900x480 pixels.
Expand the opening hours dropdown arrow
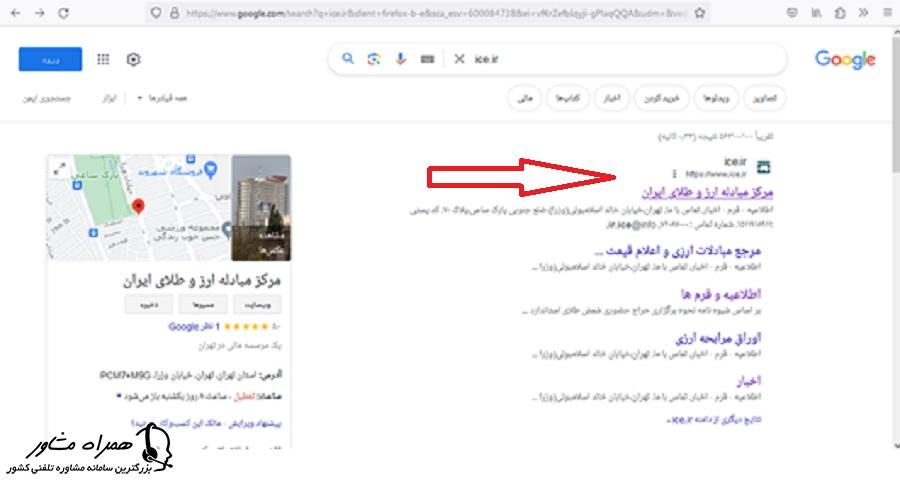tap(119, 396)
